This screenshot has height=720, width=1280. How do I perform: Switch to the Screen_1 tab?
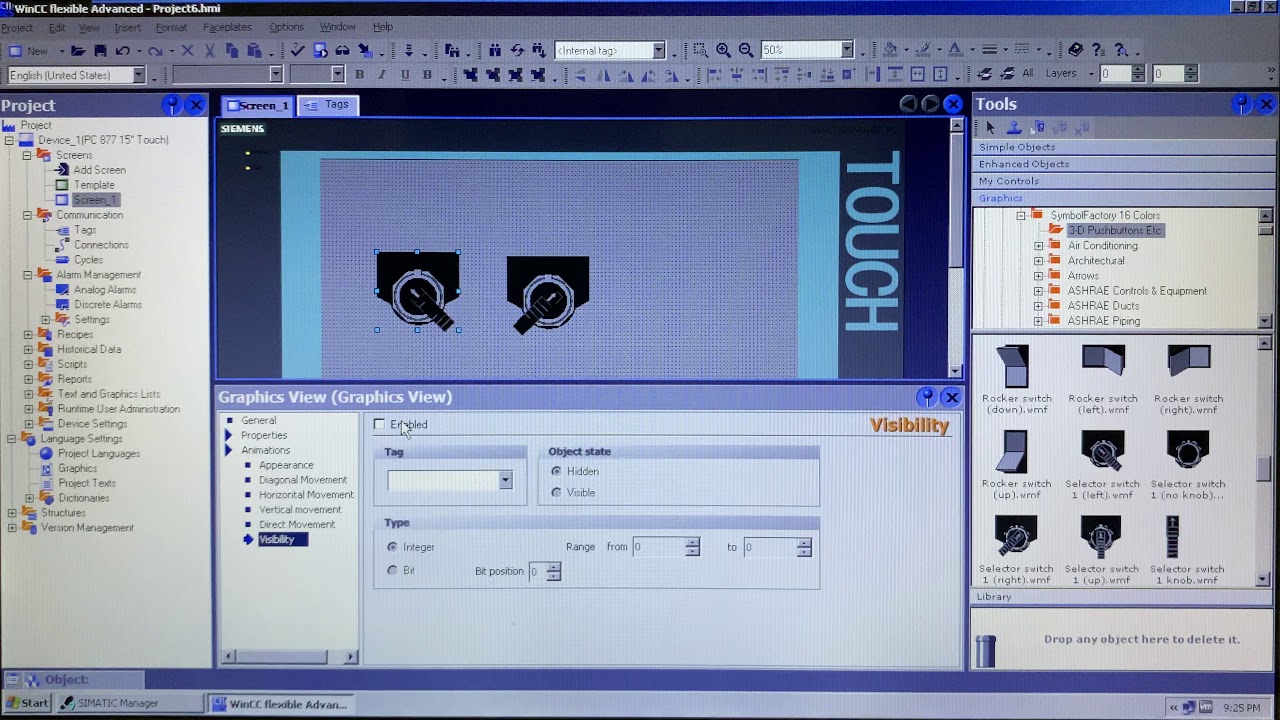coord(256,105)
